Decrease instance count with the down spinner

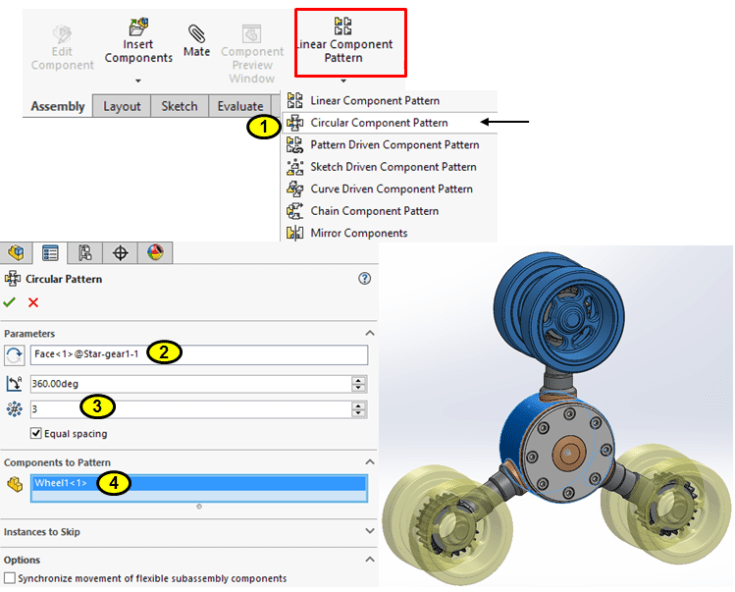359,413
